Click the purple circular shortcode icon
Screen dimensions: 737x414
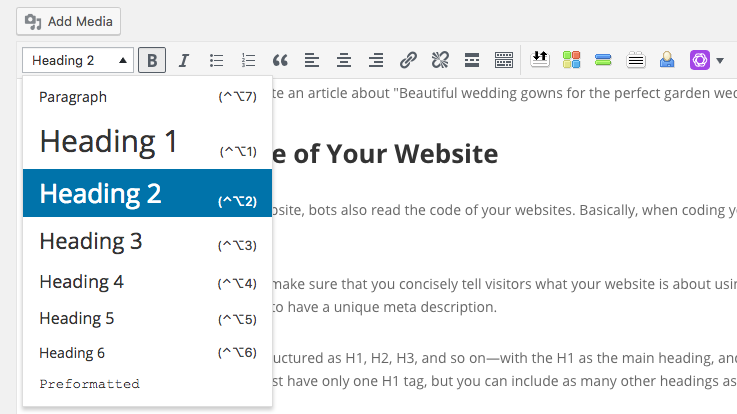coord(699,60)
